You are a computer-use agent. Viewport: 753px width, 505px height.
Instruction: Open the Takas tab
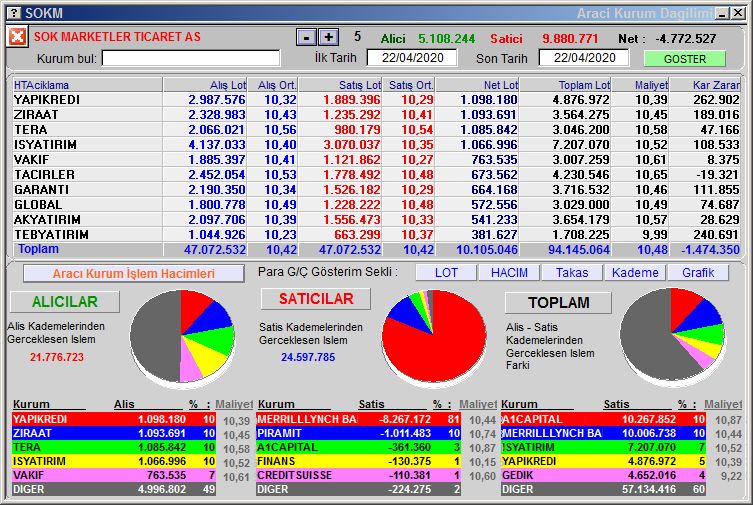572,273
